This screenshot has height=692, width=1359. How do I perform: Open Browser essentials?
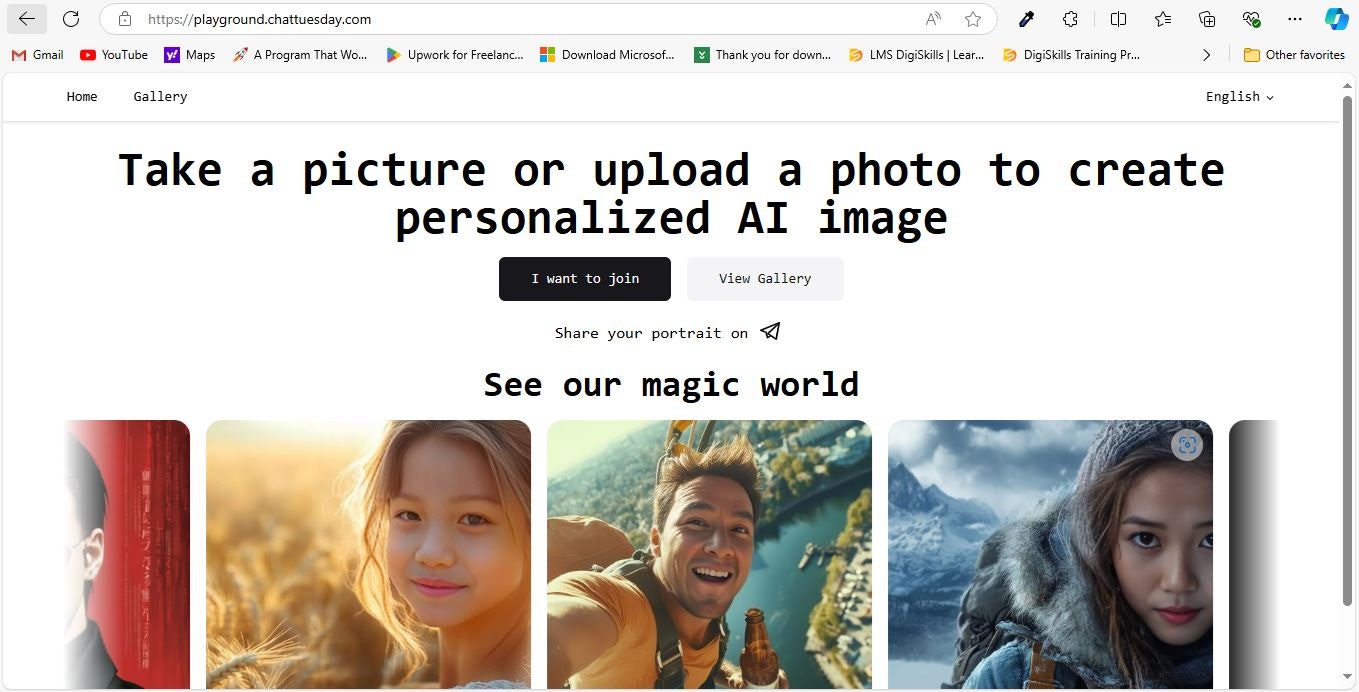point(1251,19)
